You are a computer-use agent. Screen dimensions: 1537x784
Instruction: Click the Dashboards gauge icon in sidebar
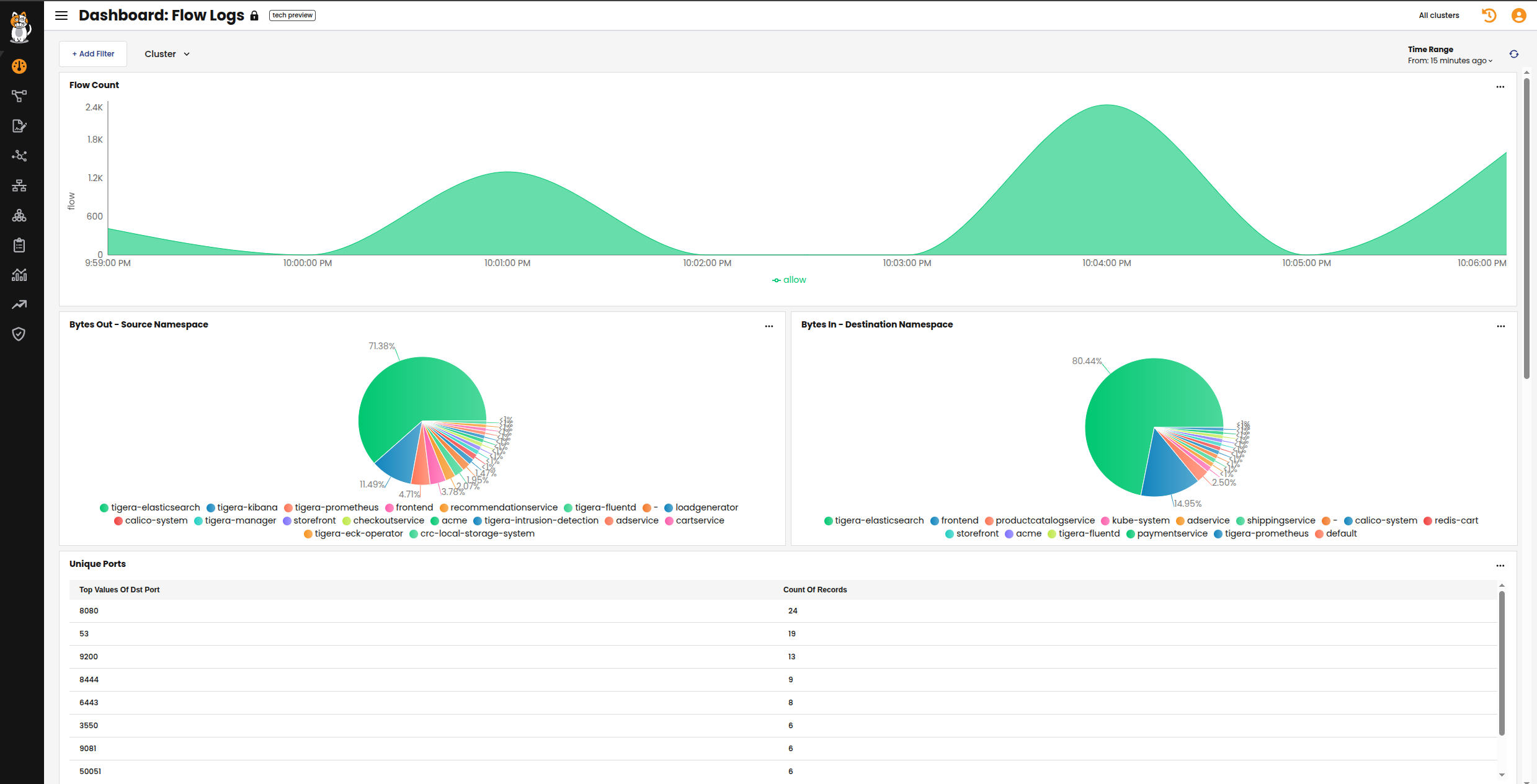point(19,66)
